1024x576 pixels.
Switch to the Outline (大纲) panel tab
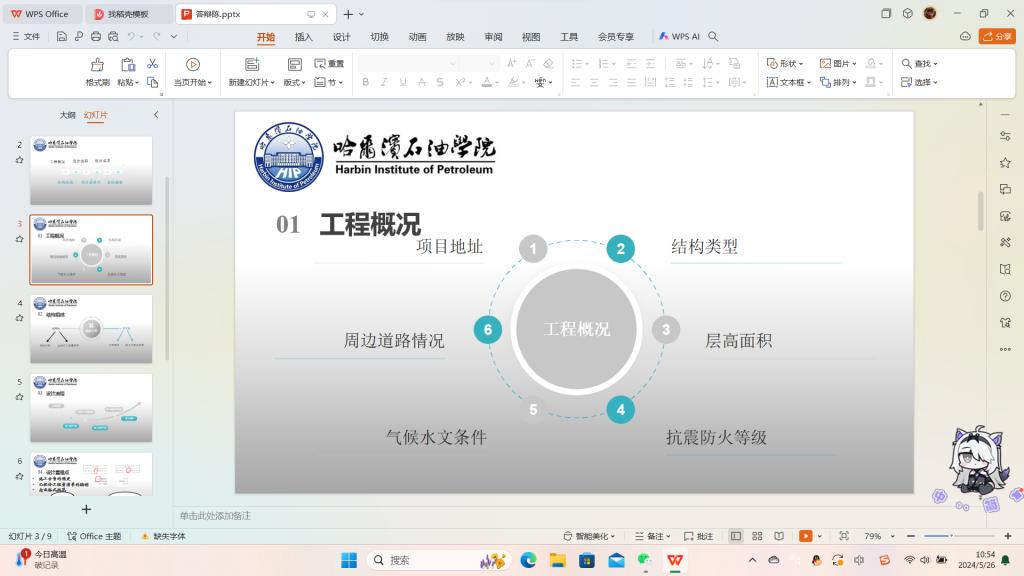(67, 115)
